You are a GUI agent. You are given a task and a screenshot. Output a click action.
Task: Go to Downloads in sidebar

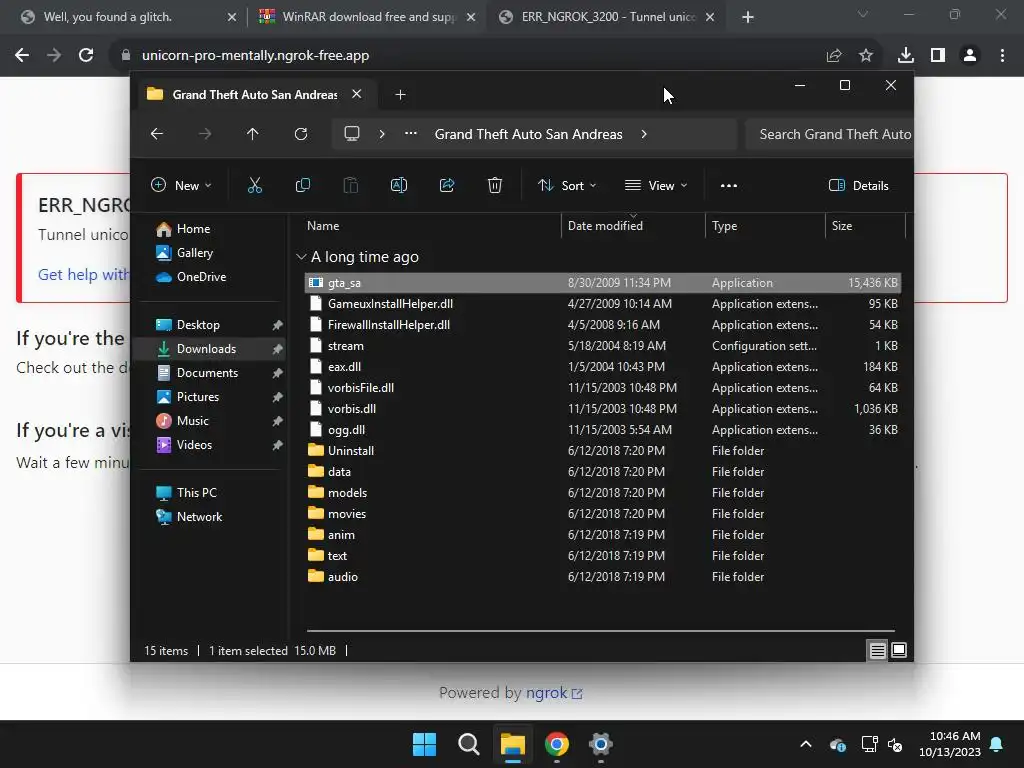[210, 349]
